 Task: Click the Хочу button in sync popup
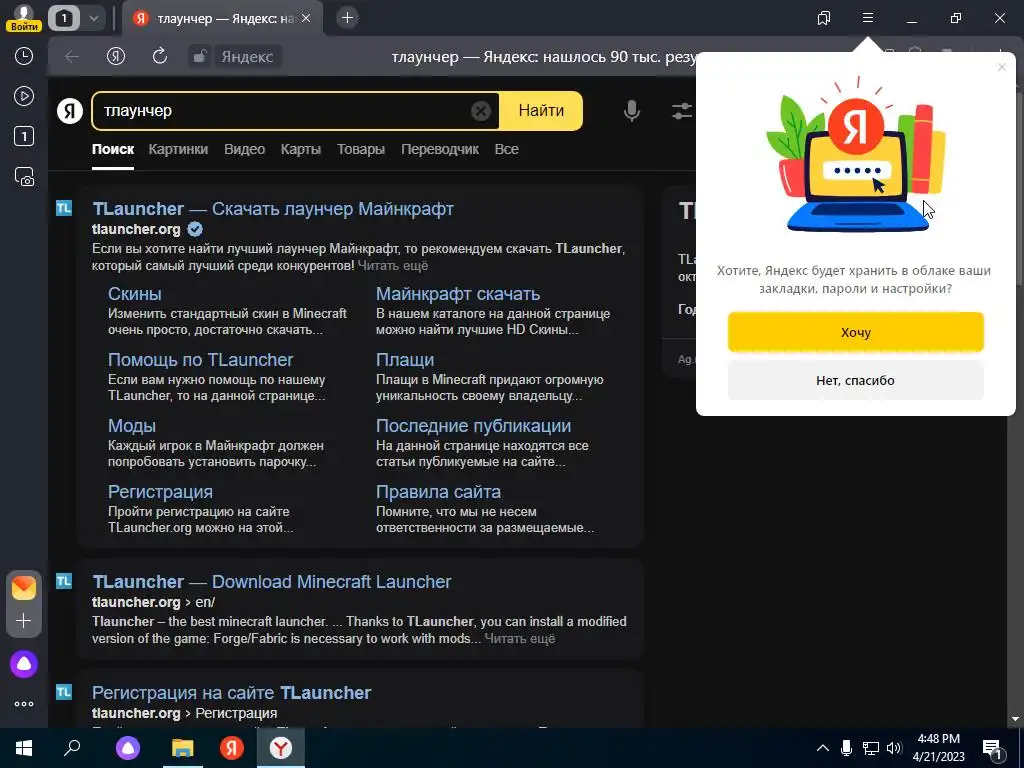click(x=856, y=332)
